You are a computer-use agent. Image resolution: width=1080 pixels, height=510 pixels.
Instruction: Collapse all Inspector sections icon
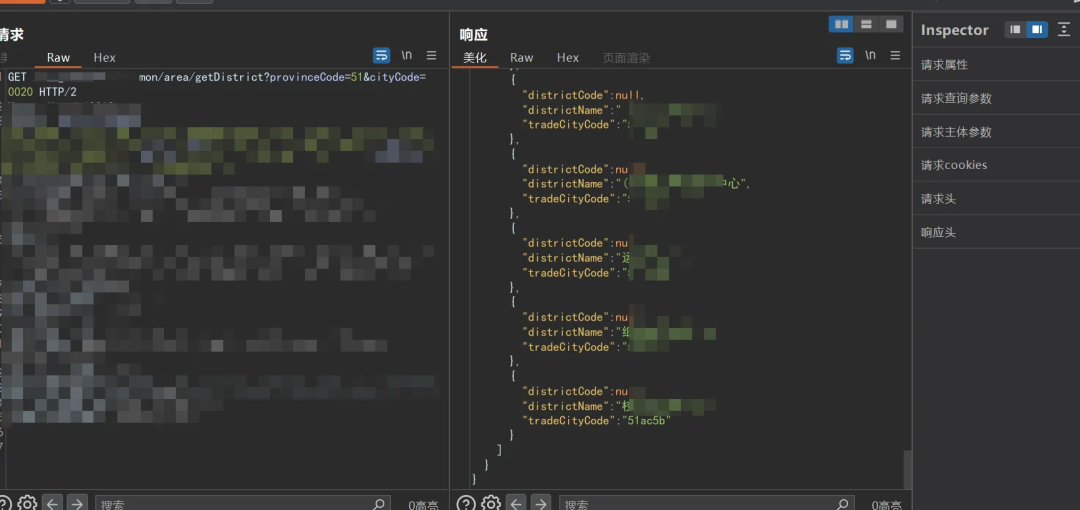point(1063,30)
